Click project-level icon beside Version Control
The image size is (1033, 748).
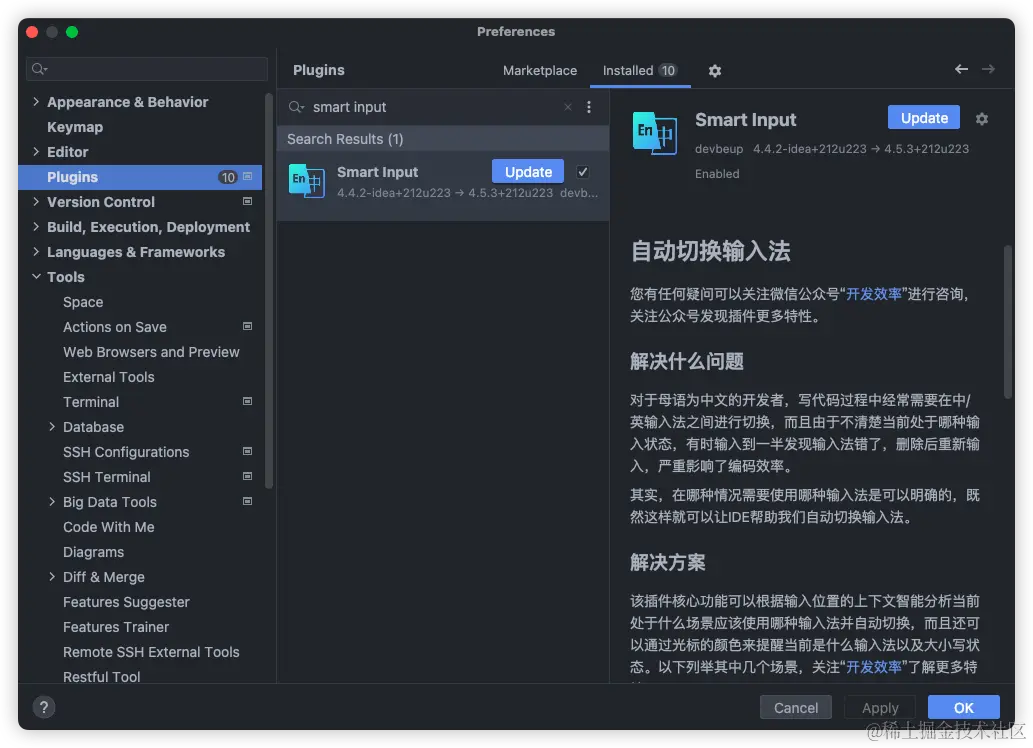(248, 202)
